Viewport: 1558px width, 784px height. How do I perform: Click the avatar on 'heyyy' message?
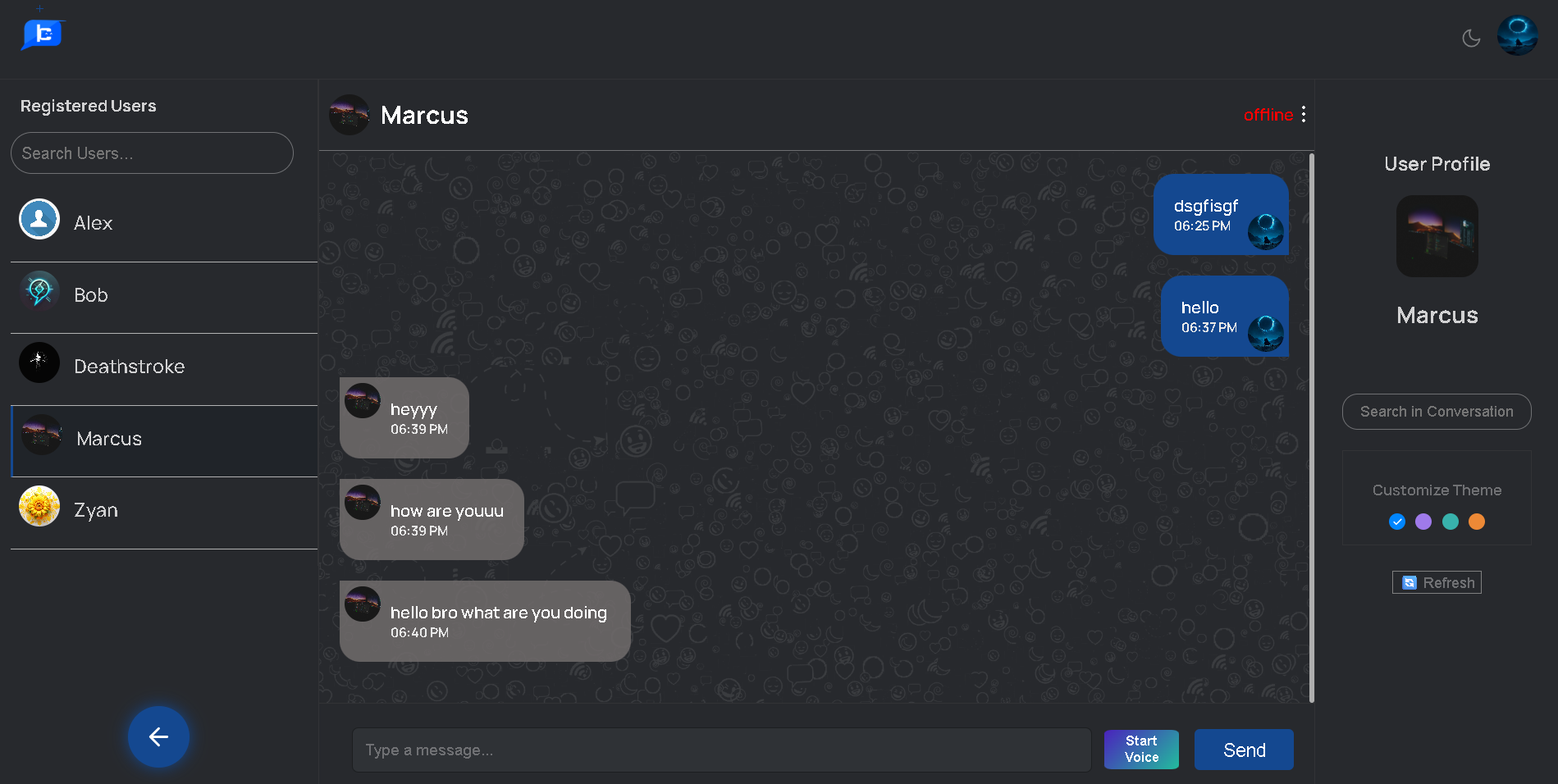[363, 401]
